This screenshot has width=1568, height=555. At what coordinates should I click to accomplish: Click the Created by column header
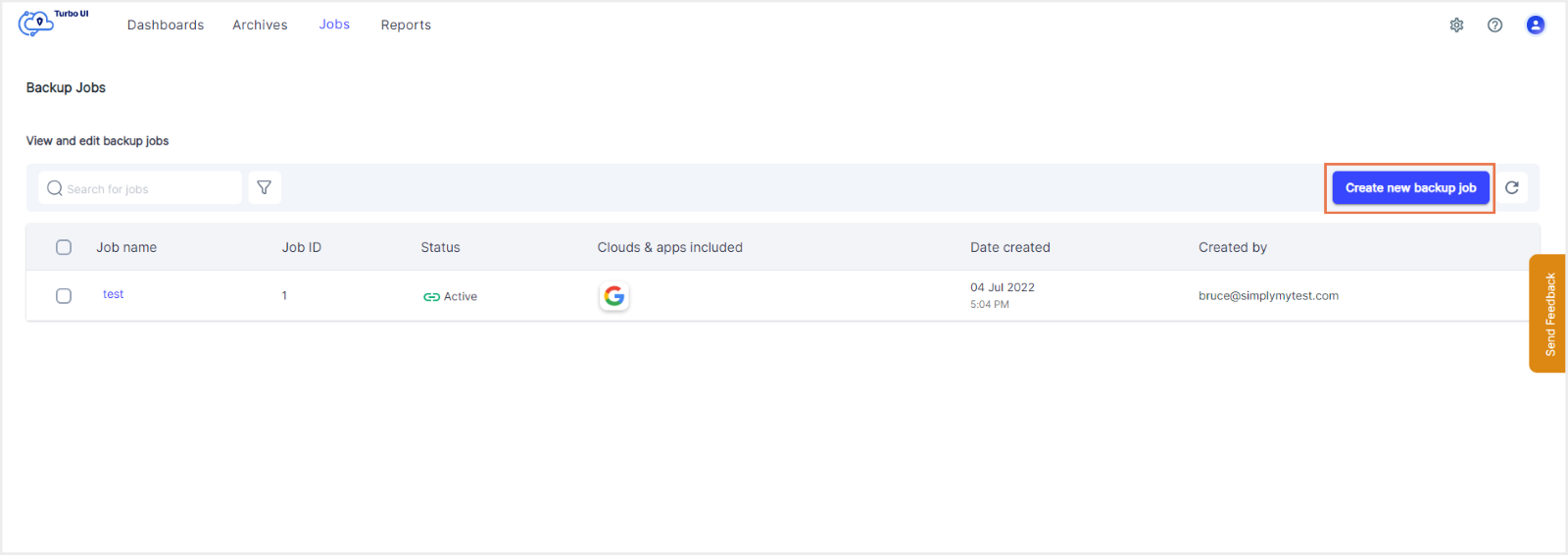tap(1233, 247)
